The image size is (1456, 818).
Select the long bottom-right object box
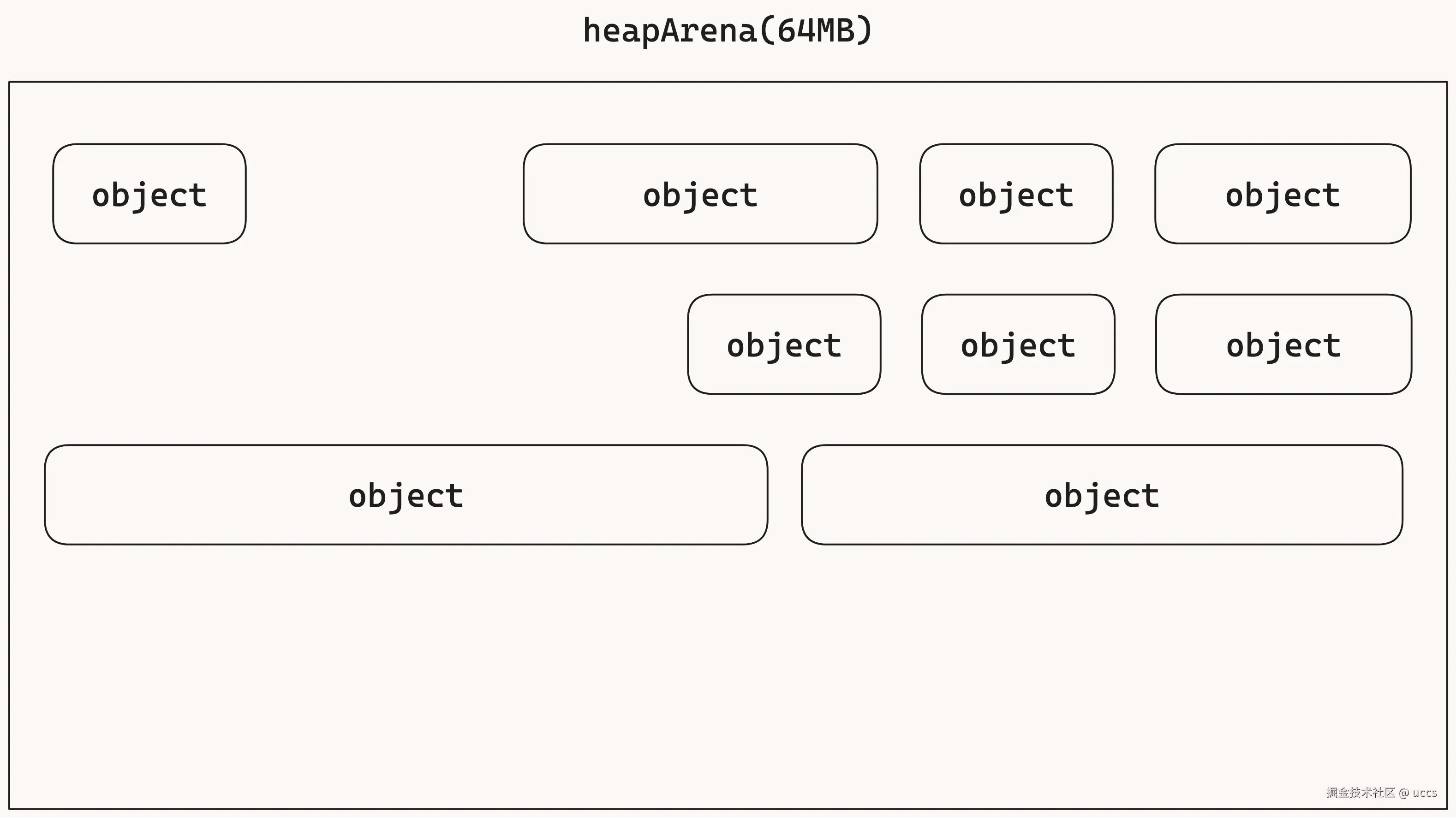tap(1102, 495)
